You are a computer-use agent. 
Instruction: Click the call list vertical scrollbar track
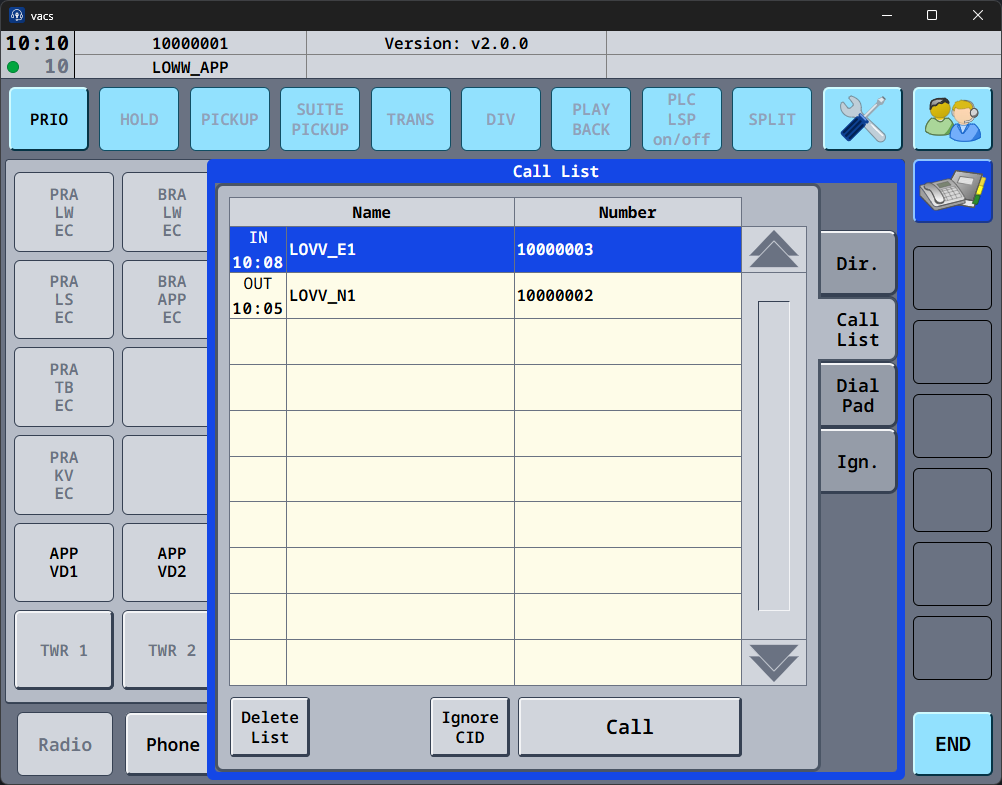[x=773, y=455]
